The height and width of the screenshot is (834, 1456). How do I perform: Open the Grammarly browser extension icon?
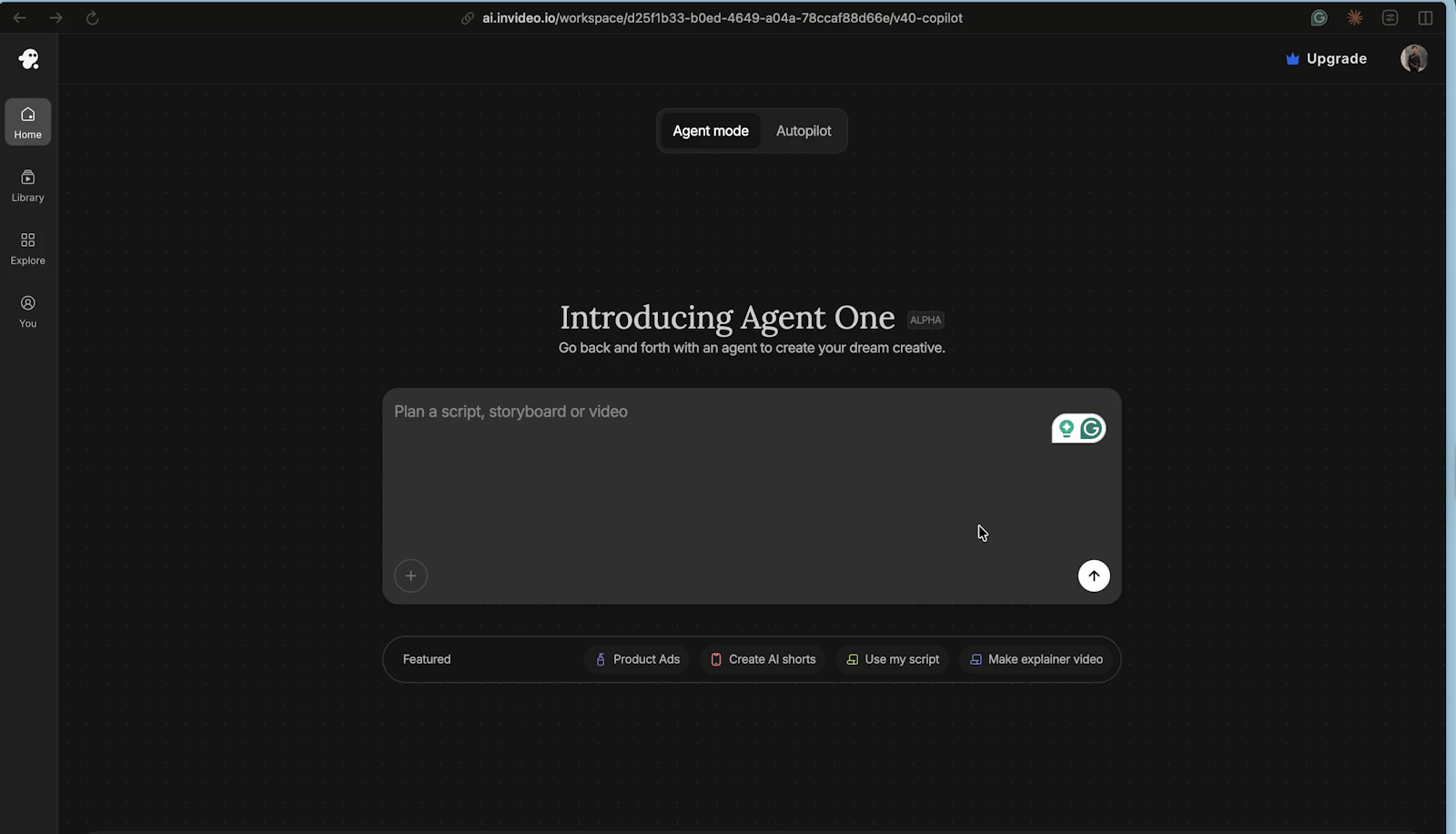pyautogui.click(x=1319, y=17)
